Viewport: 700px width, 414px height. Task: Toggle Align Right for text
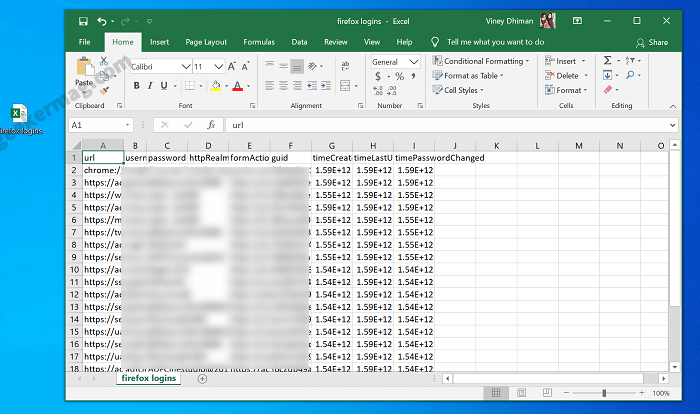point(297,86)
